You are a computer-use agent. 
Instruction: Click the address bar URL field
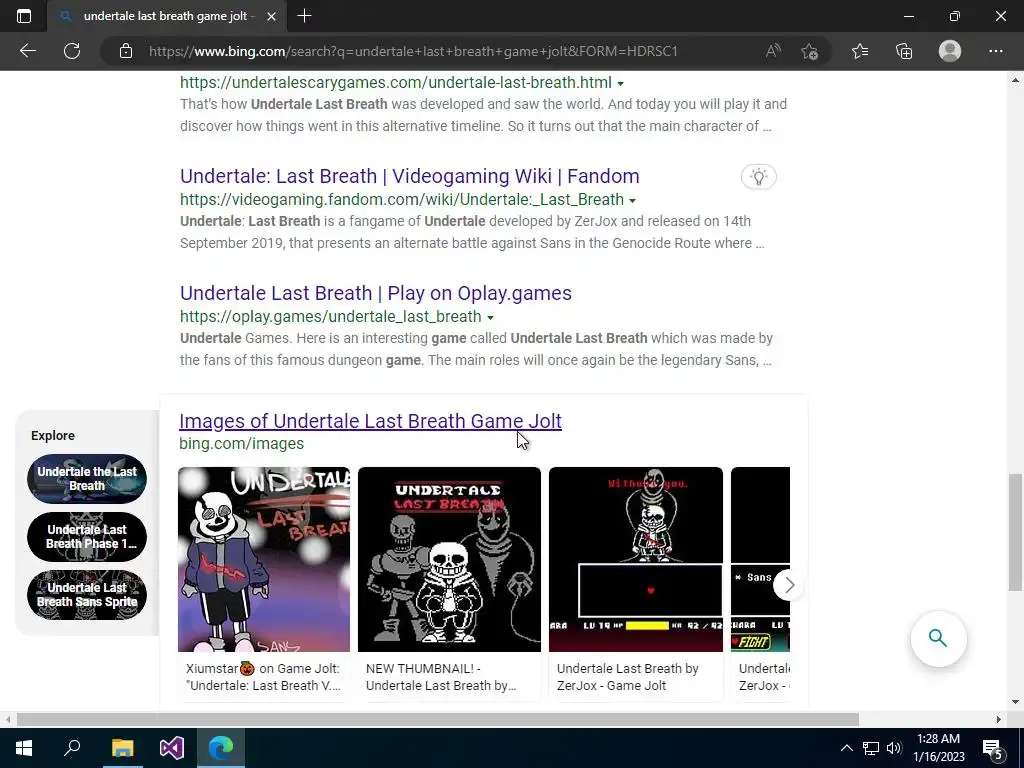point(413,51)
